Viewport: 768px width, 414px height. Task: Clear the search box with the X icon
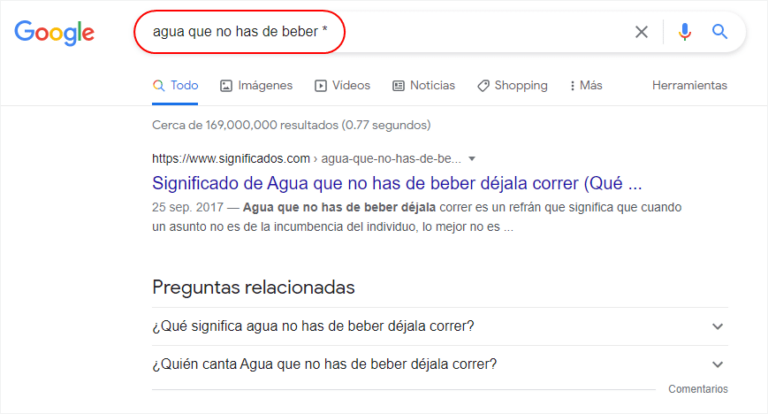coord(641,32)
